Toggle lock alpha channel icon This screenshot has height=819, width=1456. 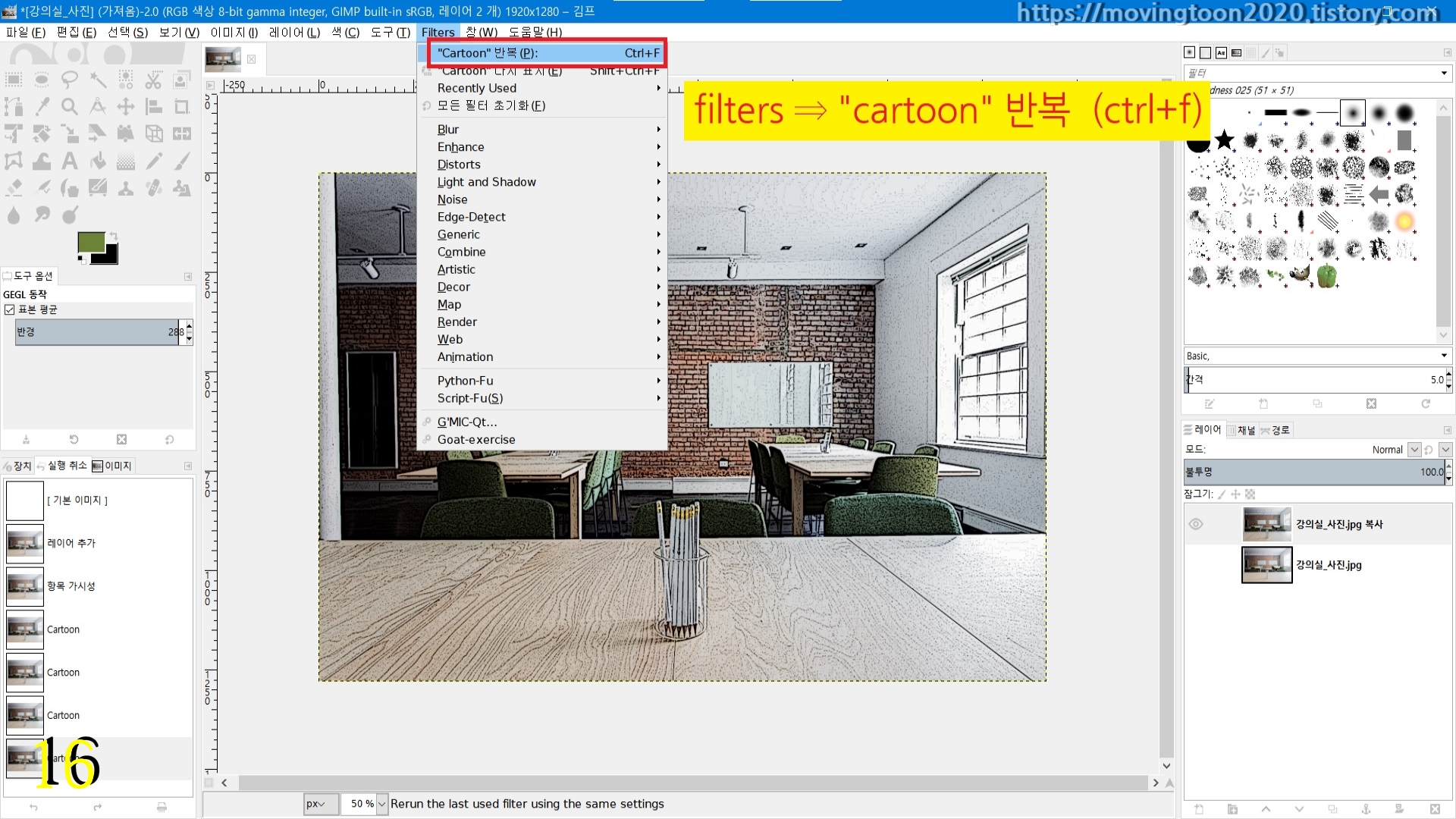point(1250,494)
